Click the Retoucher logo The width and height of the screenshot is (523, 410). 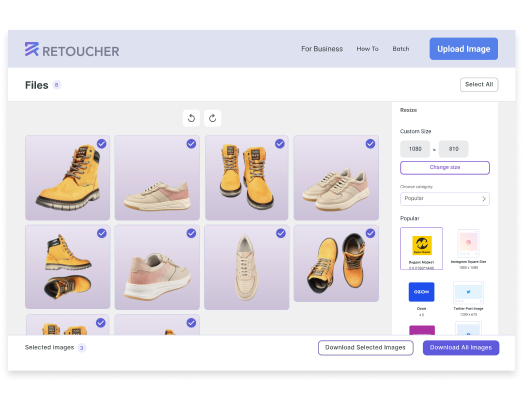[x=72, y=50]
